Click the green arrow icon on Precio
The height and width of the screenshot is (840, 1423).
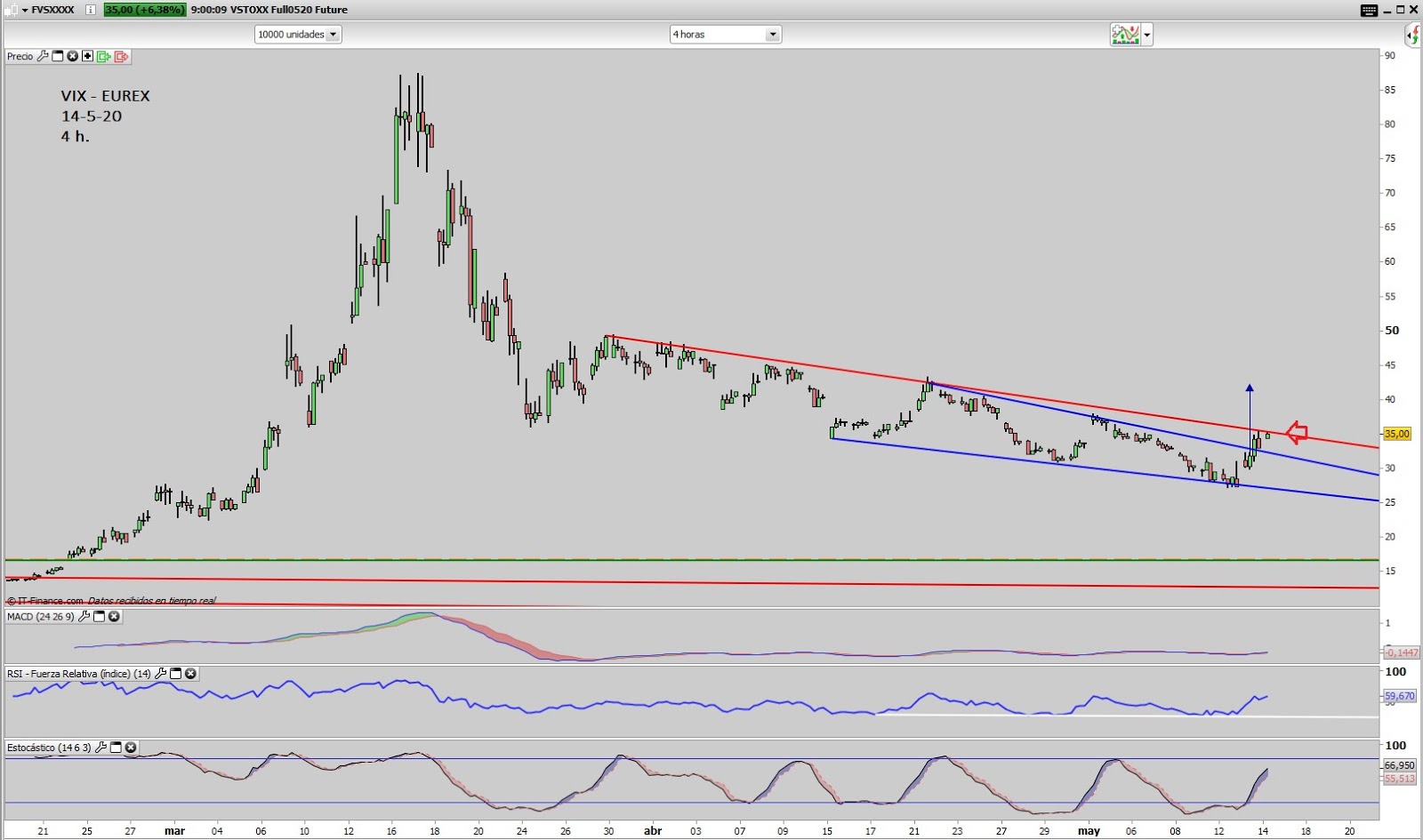[x=104, y=56]
